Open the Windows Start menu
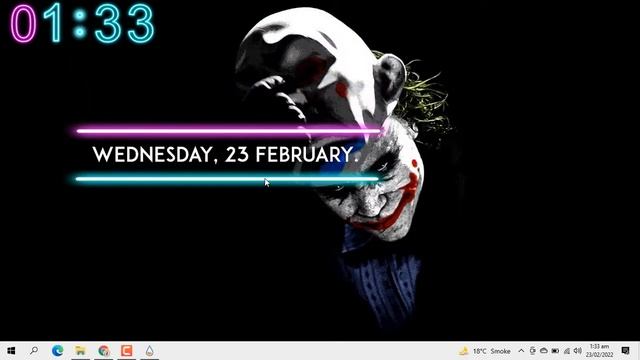This screenshot has width=640, height=360. coord(11,351)
